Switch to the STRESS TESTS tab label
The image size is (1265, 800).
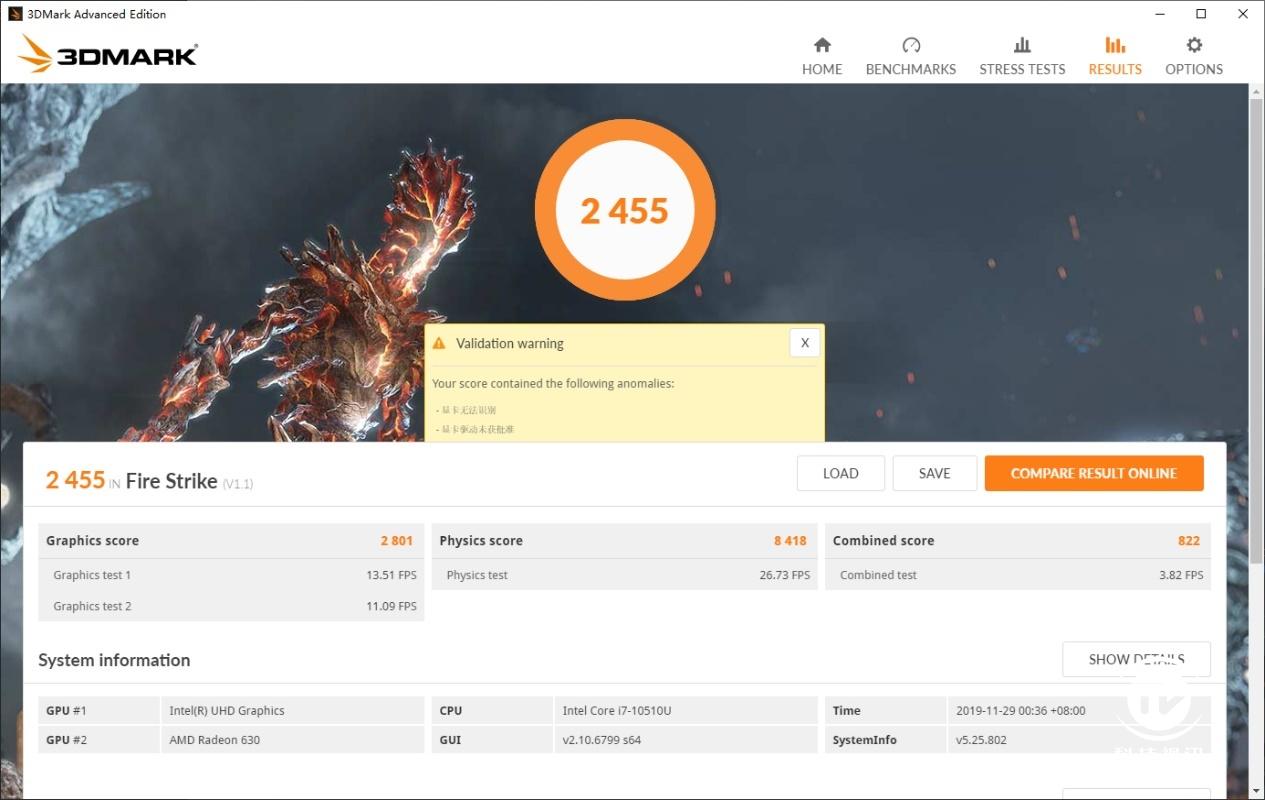[1022, 69]
